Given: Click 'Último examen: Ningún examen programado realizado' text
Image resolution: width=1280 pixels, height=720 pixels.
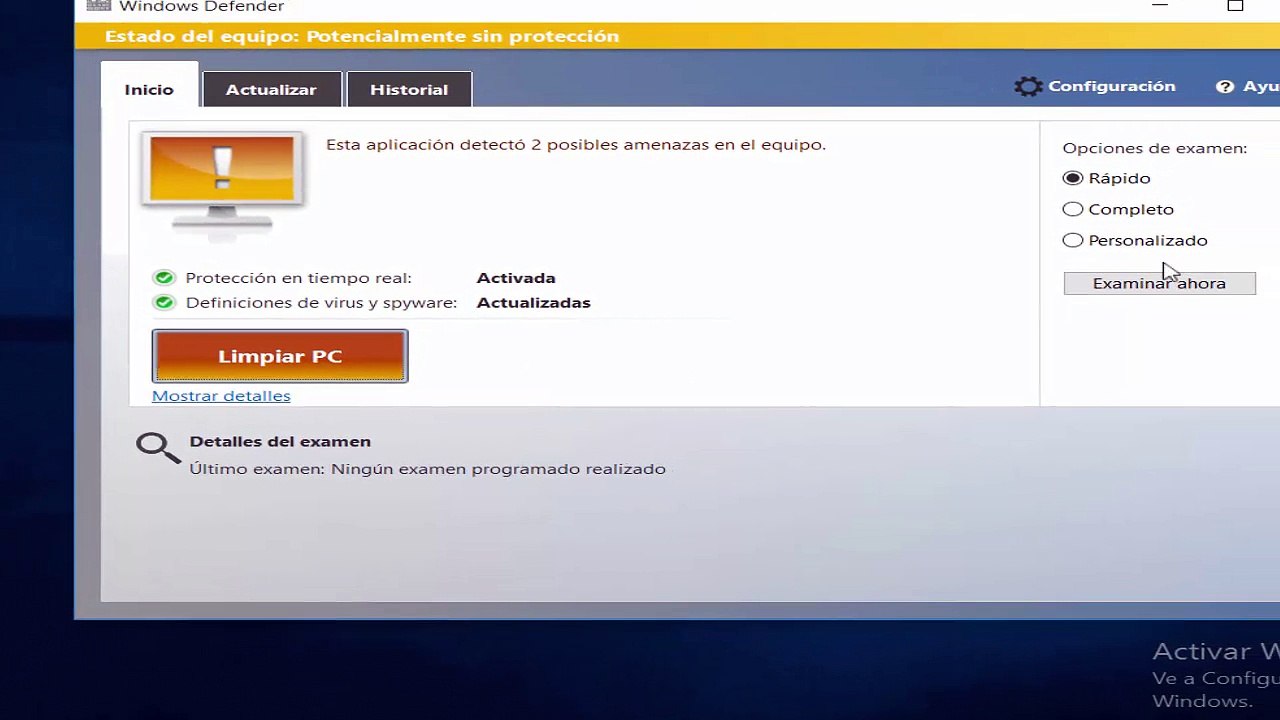Looking at the screenshot, I should [x=427, y=468].
